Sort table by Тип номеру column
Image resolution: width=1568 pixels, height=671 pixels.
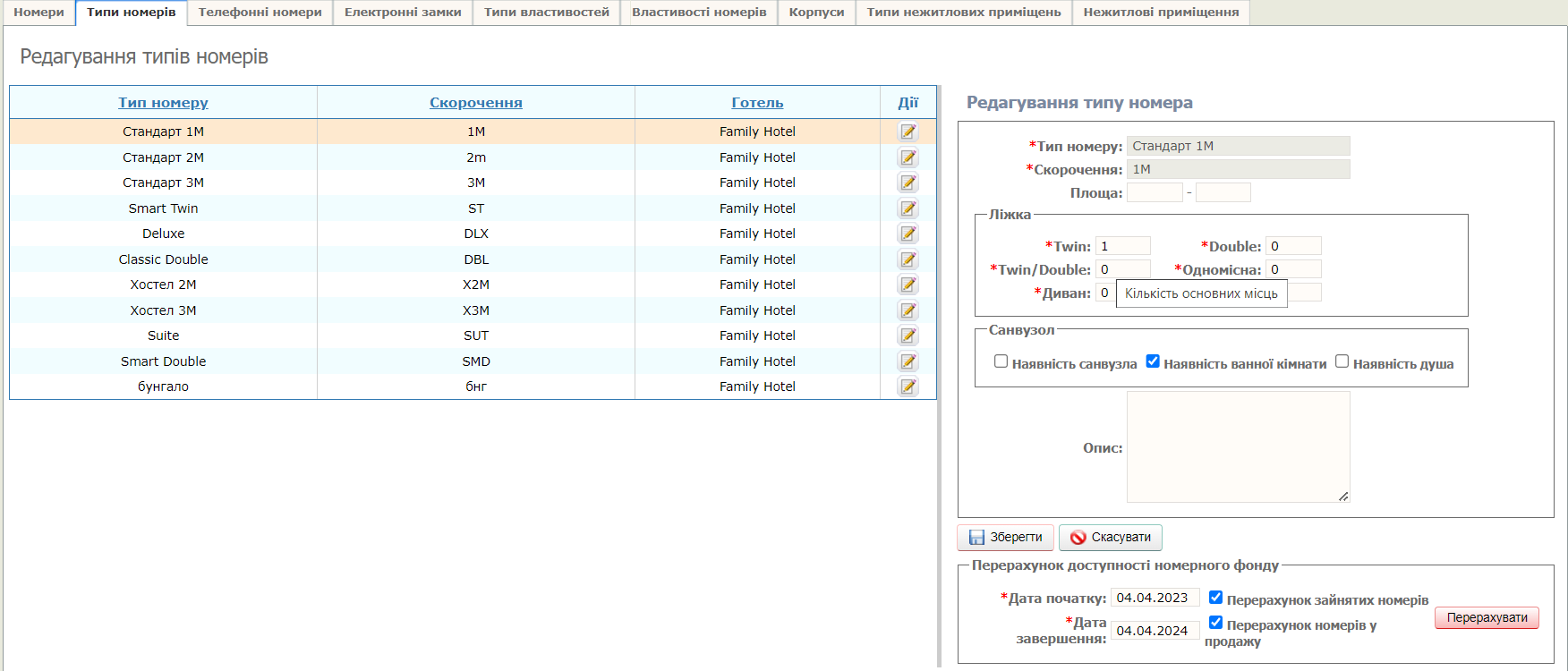click(163, 103)
